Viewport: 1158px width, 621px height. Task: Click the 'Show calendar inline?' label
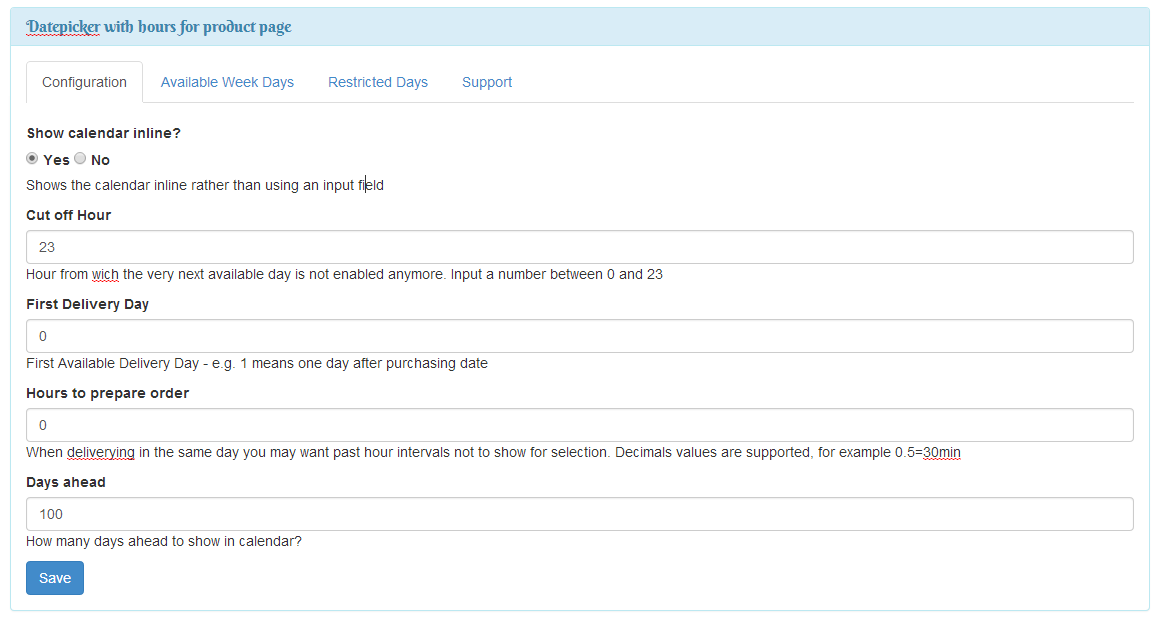103,133
